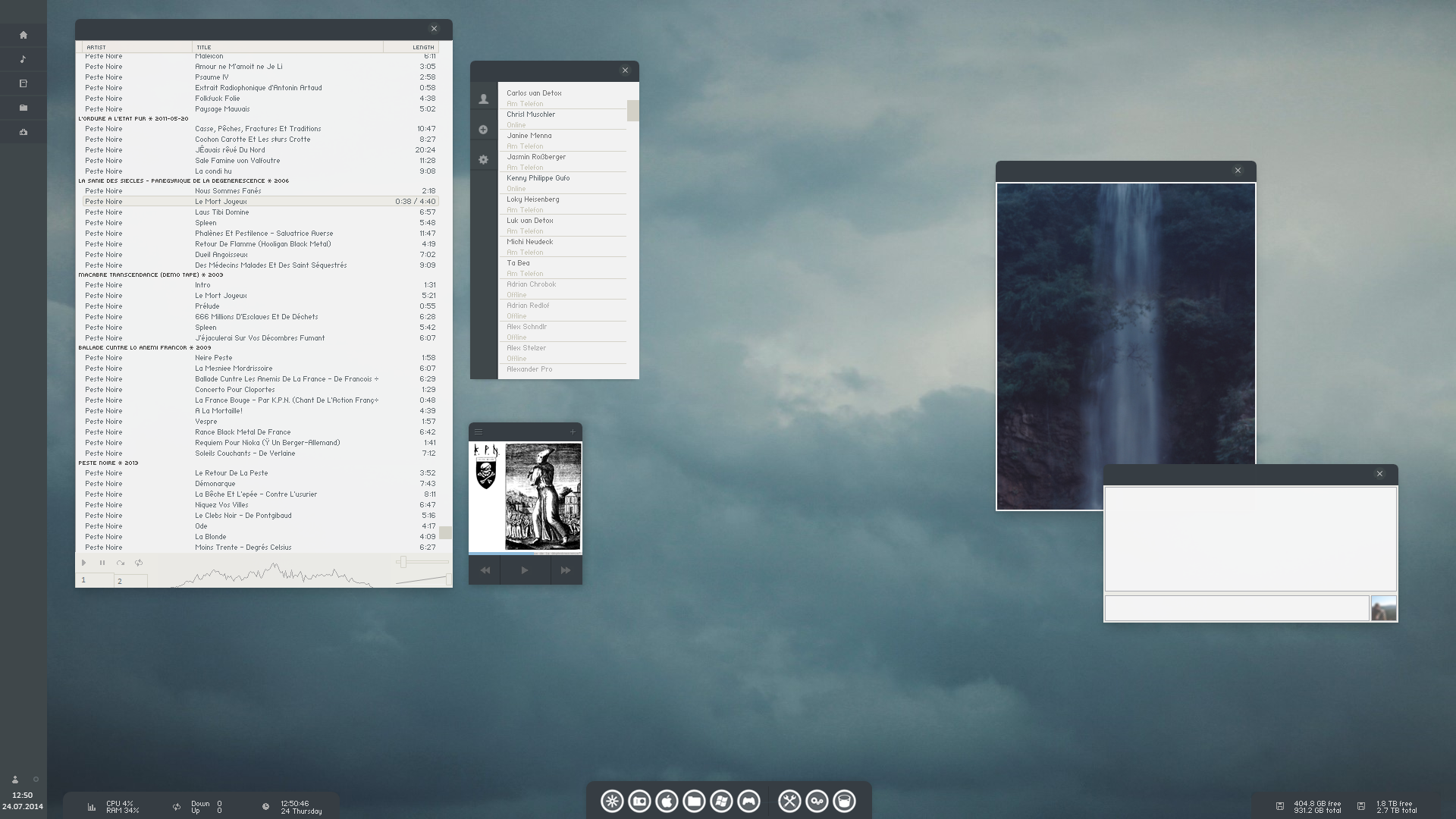Select track Niquez Vos Villes
Viewport: 1456px width, 819px height.
click(260, 505)
